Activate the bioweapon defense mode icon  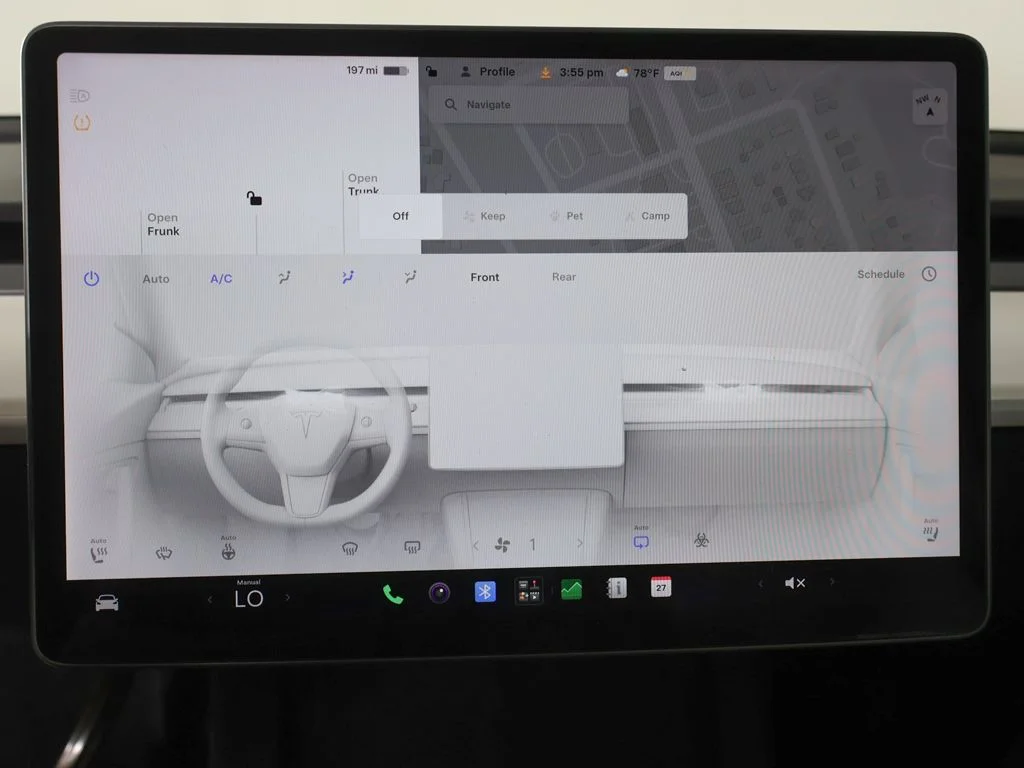coord(701,540)
